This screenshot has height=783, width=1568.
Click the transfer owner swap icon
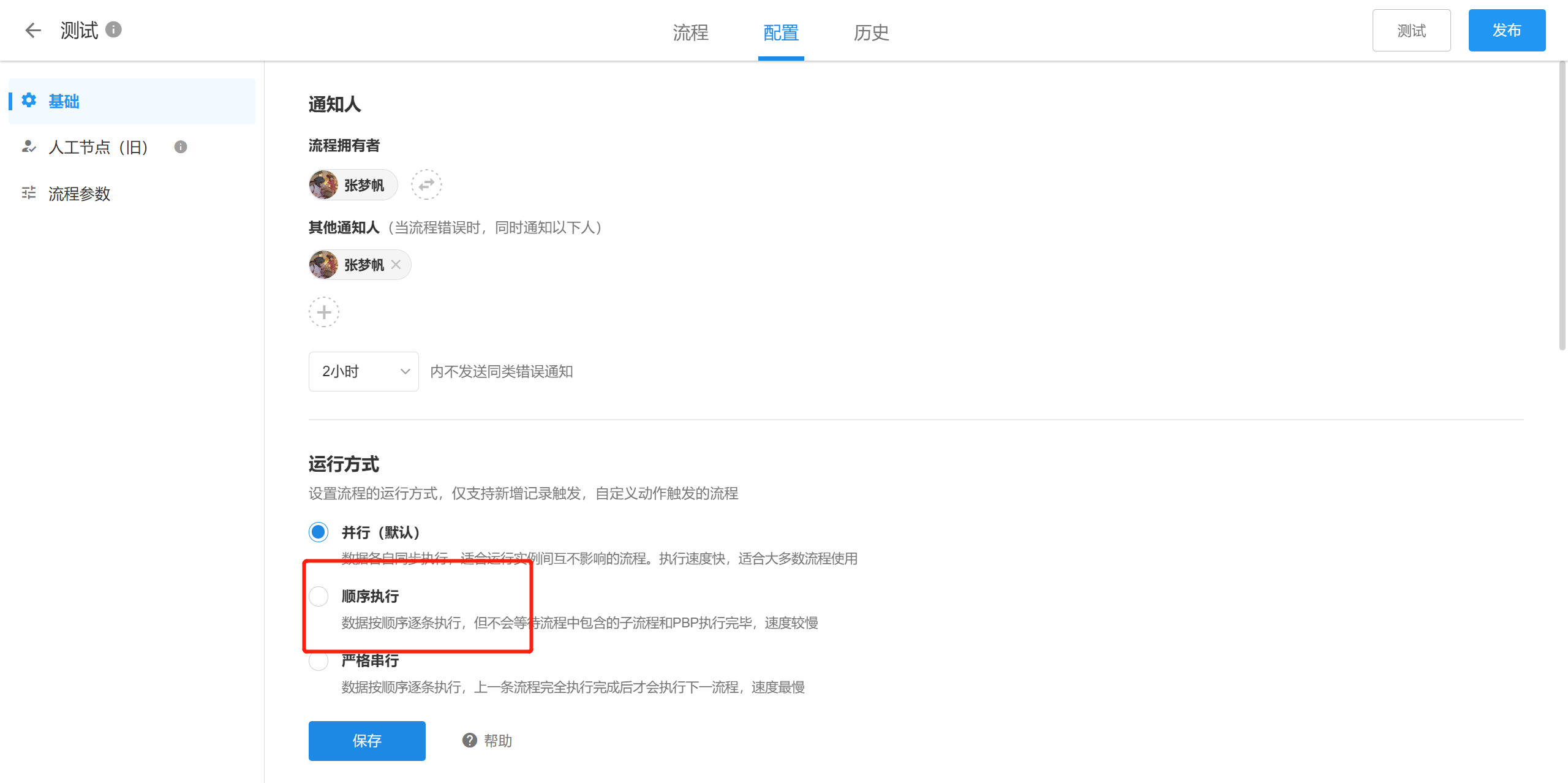[426, 184]
